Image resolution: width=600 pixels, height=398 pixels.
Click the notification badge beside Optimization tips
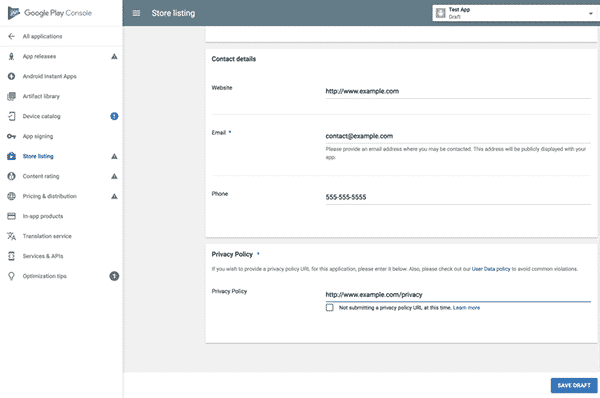tap(114, 276)
